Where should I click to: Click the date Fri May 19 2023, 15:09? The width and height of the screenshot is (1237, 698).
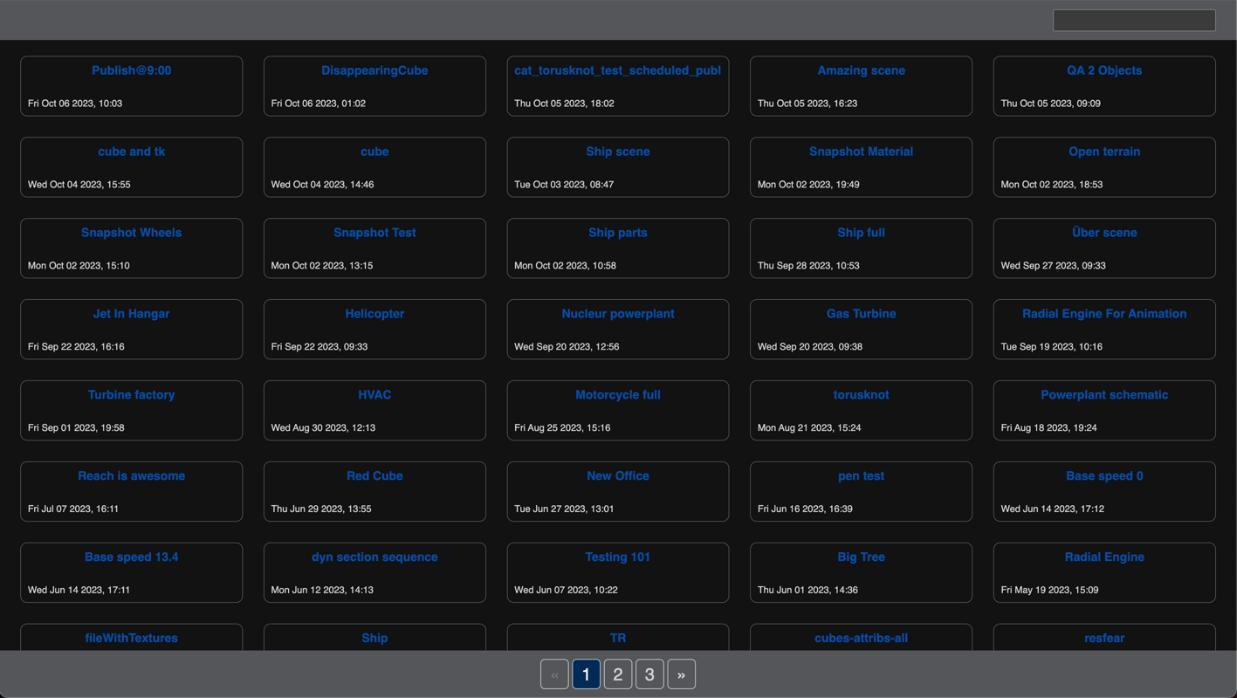coord(1050,589)
